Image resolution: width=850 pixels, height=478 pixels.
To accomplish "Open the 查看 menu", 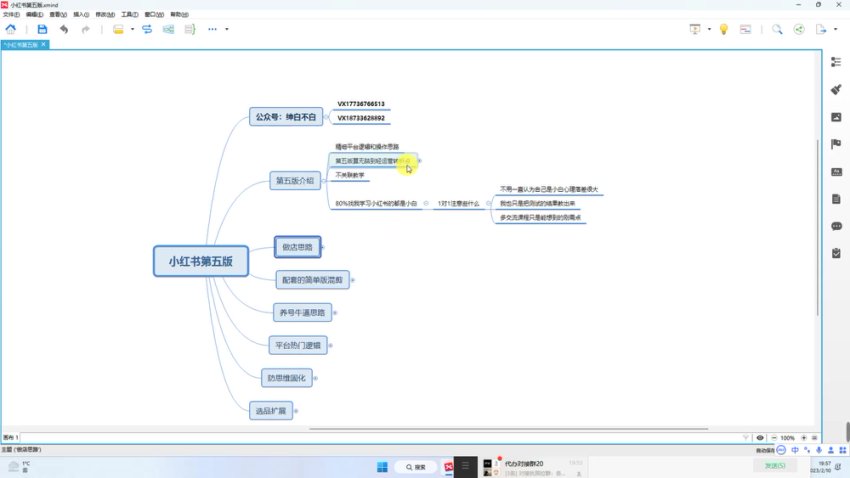I will tap(58, 15).
